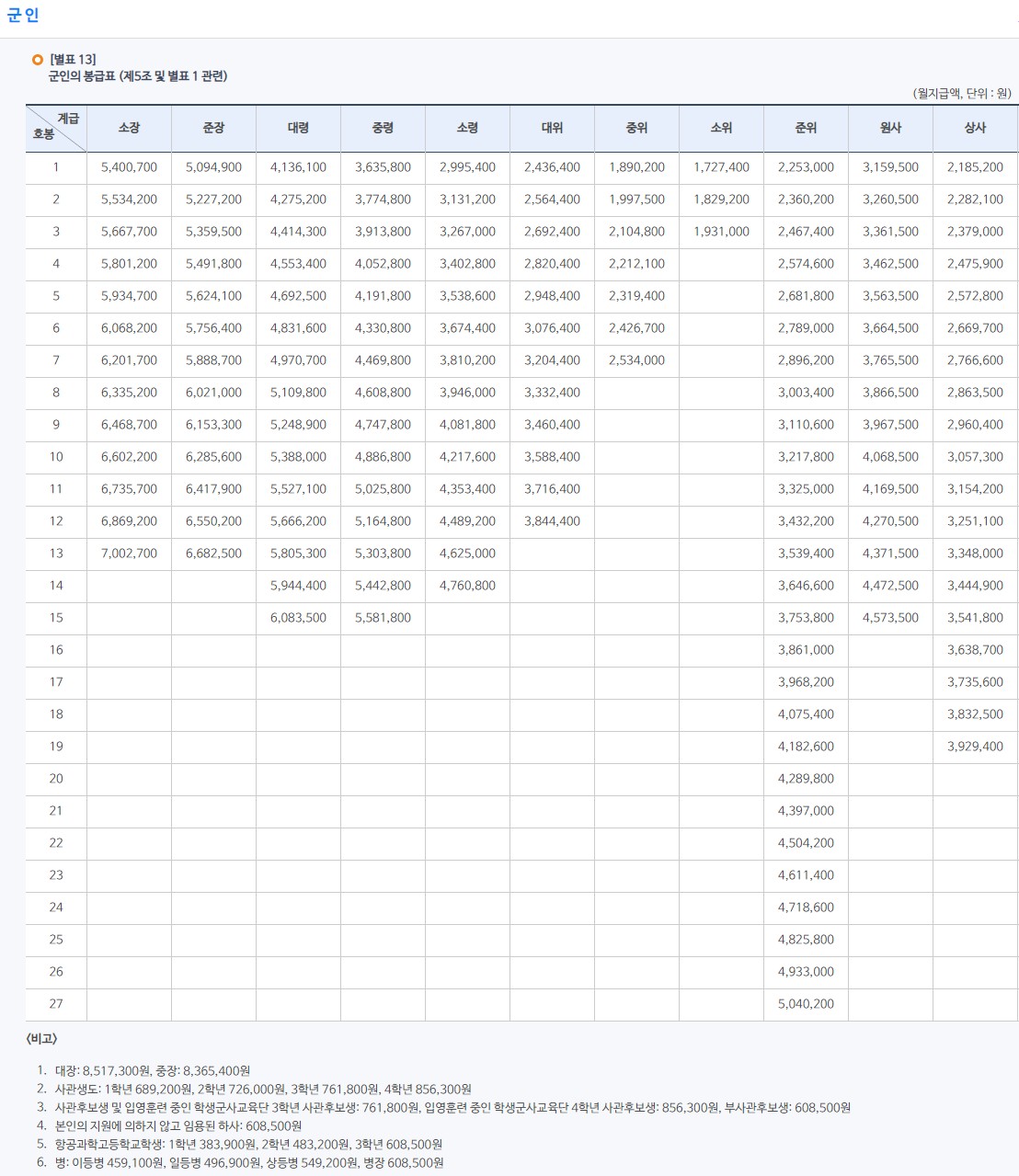Click the 계급/호봉 diagonal header cell
Screen dimensions: 1019x1176
[x=56, y=129]
